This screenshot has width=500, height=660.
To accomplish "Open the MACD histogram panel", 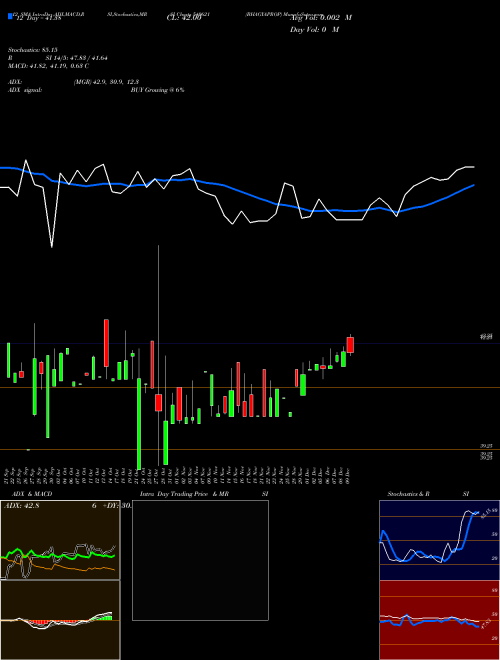I will (x=60, y=620).
